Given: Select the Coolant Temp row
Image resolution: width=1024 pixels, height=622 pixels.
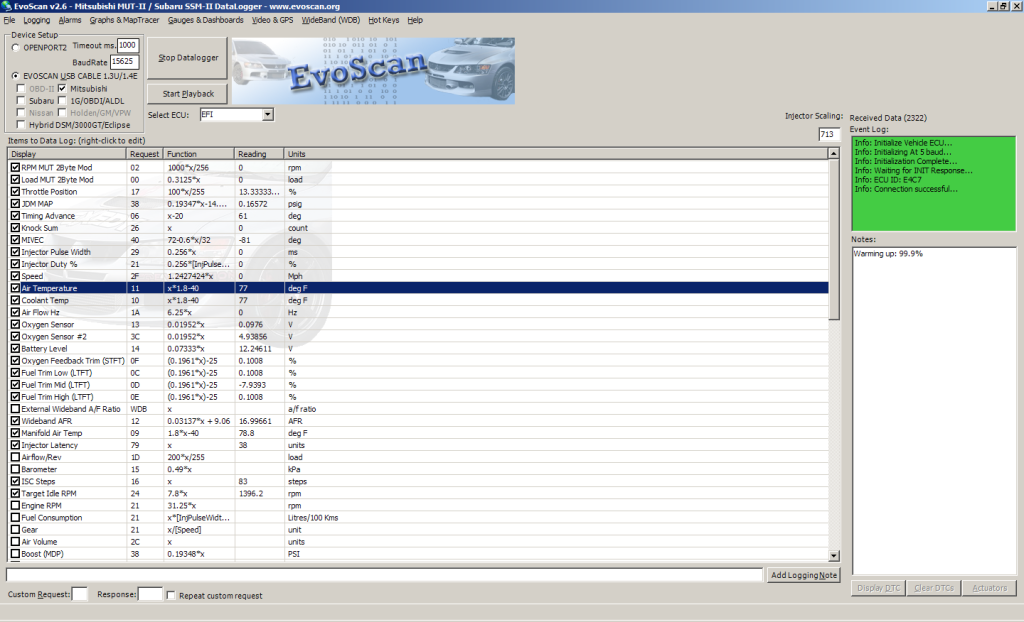Looking at the screenshot, I should (x=418, y=301).
